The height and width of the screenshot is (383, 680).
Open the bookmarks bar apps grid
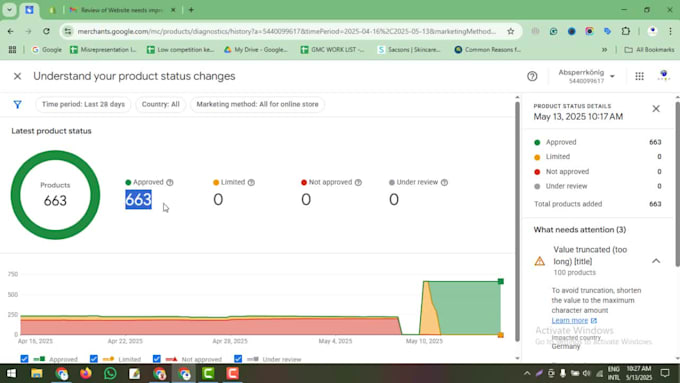[x=13, y=50]
